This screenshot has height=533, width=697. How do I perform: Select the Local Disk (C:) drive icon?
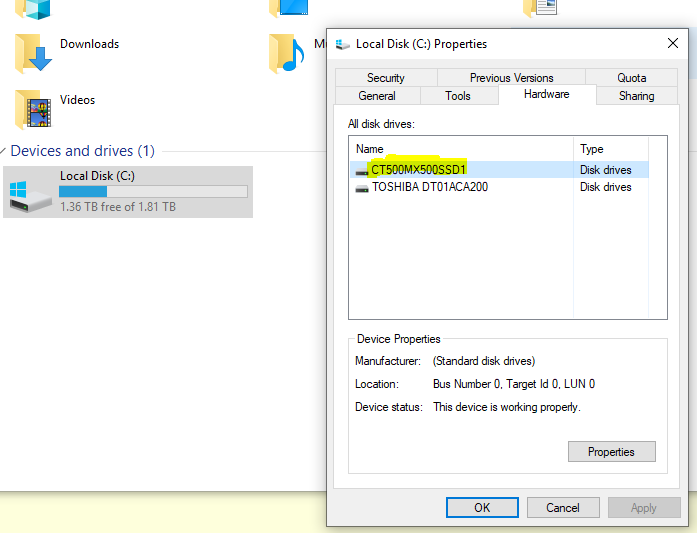(x=30, y=196)
